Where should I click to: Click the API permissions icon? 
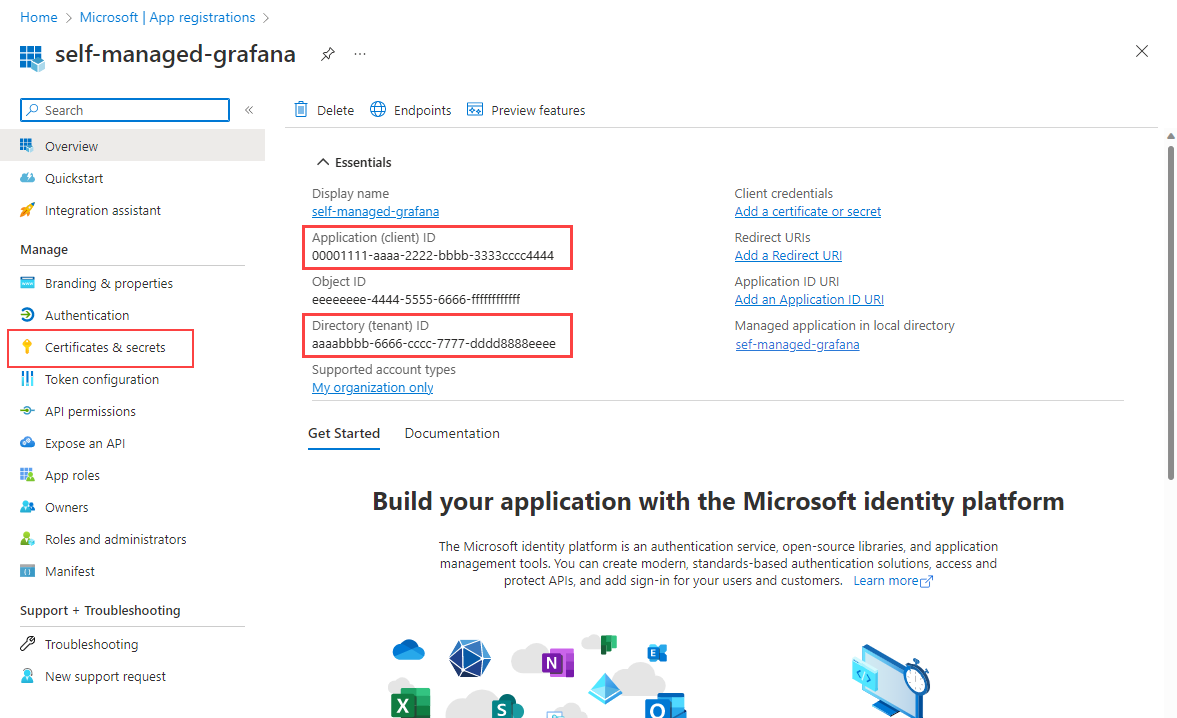(27, 410)
